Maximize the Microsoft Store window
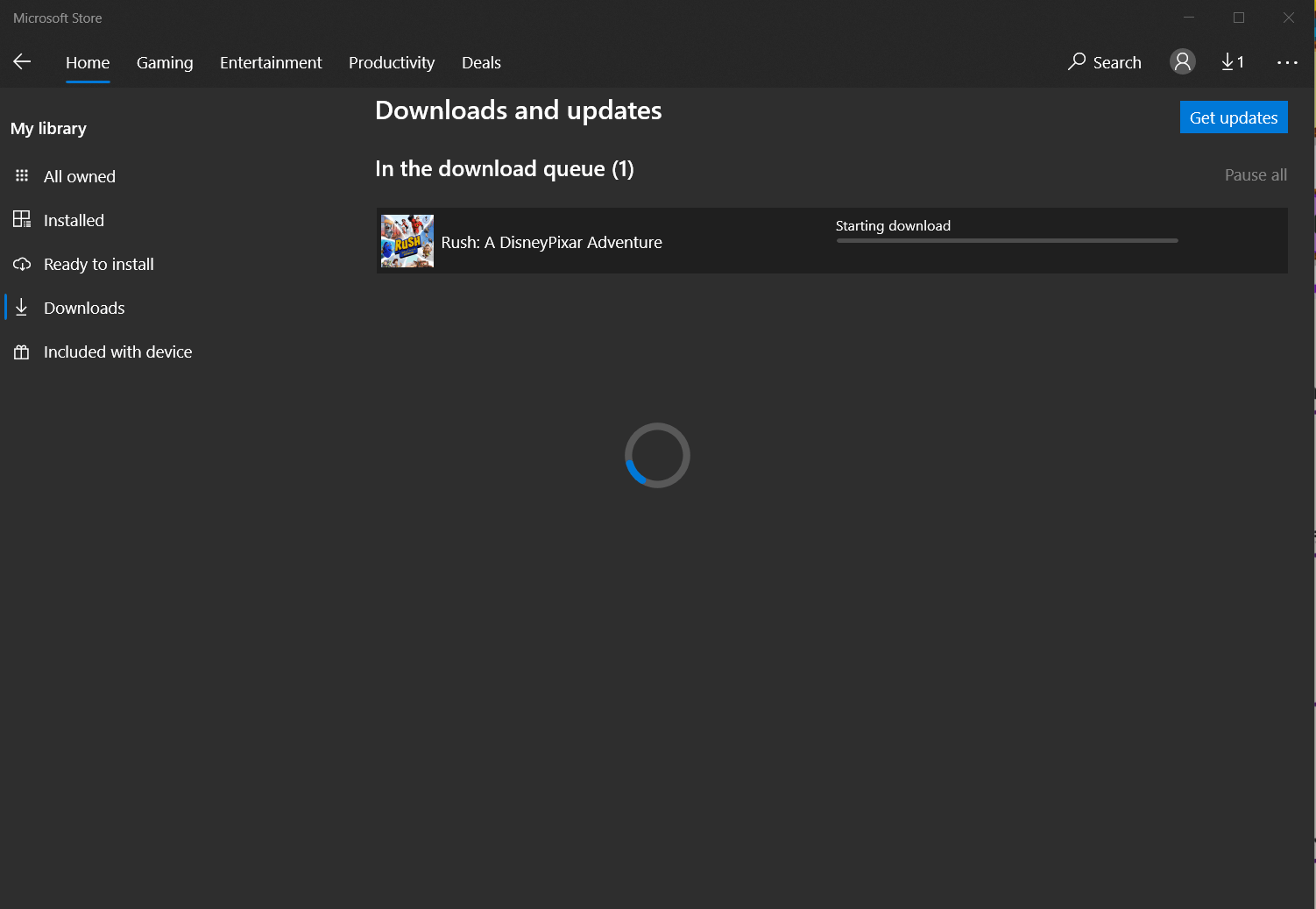Viewport: 1316px width, 909px height. click(1239, 18)
